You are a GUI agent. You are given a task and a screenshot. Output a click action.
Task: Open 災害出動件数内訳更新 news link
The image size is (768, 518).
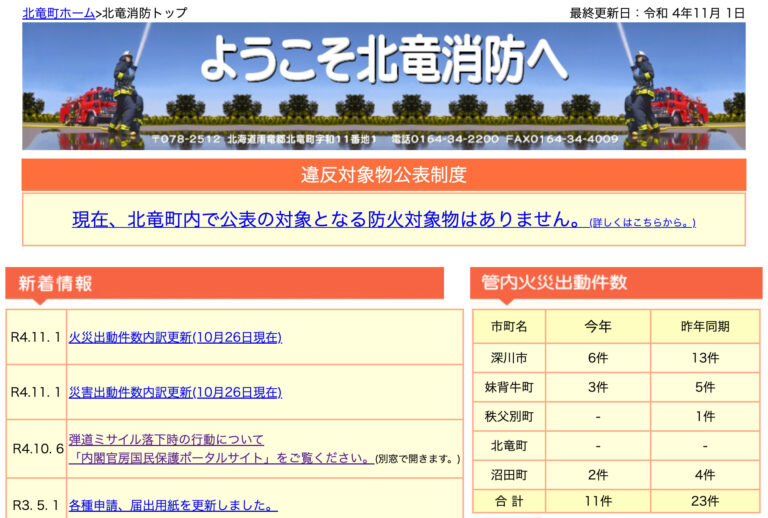175,392
